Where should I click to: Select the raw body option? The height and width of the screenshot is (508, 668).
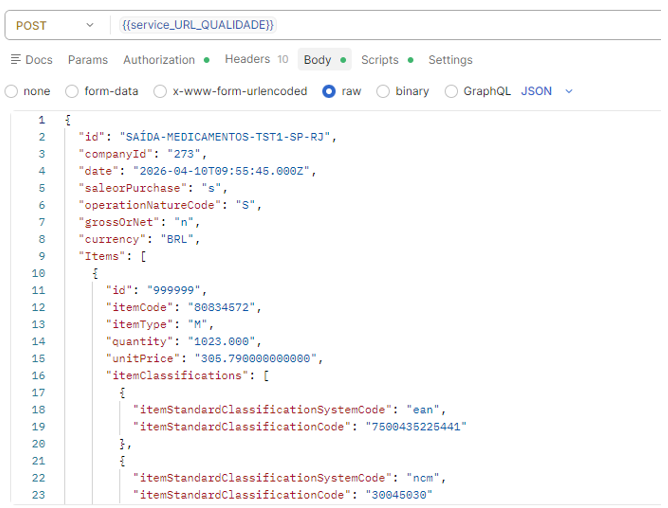[x=329, y=91]
